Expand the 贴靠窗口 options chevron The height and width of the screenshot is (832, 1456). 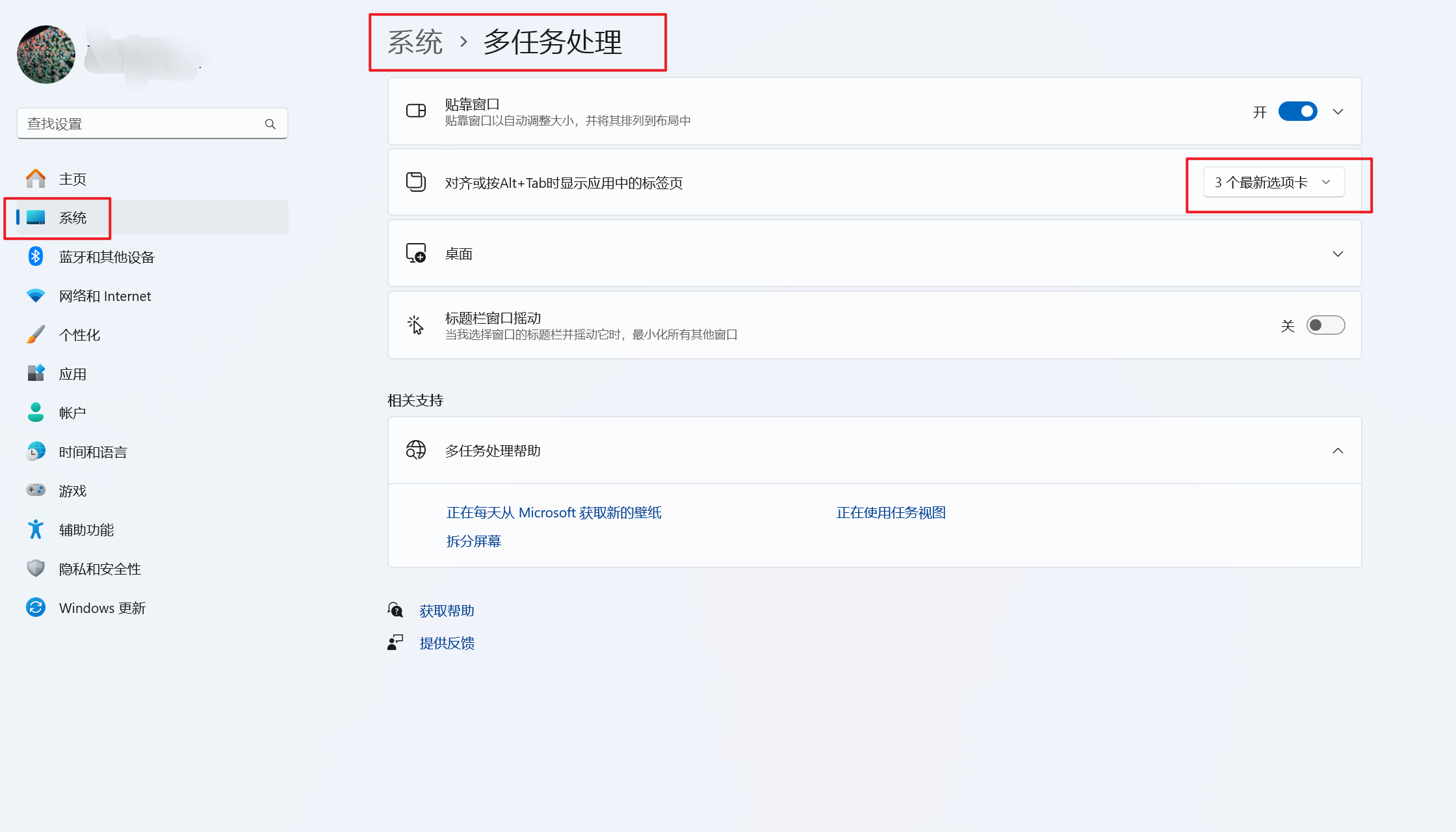(1338, 112)
